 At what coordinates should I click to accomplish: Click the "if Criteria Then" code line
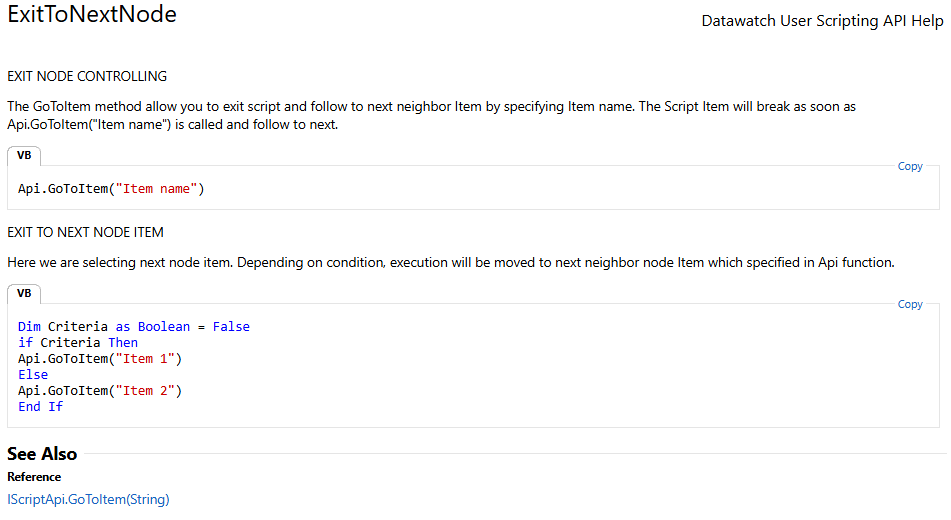78,342
